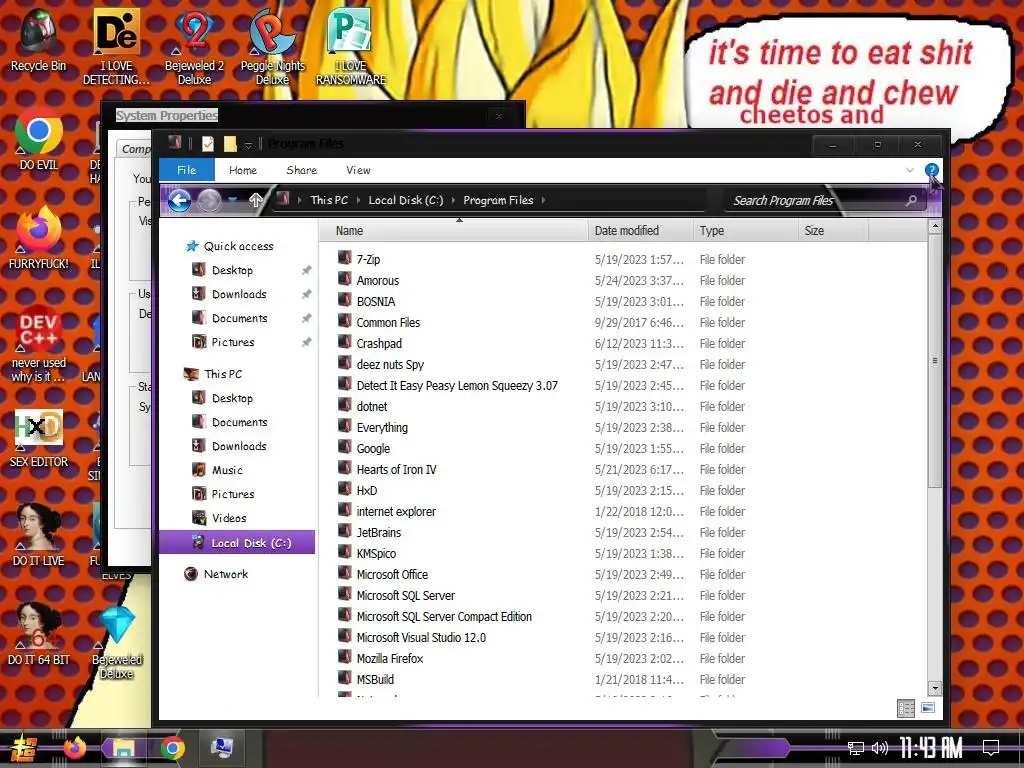Select System Properties taskbar icon
1024x768 pixels.
pos(222,747)
